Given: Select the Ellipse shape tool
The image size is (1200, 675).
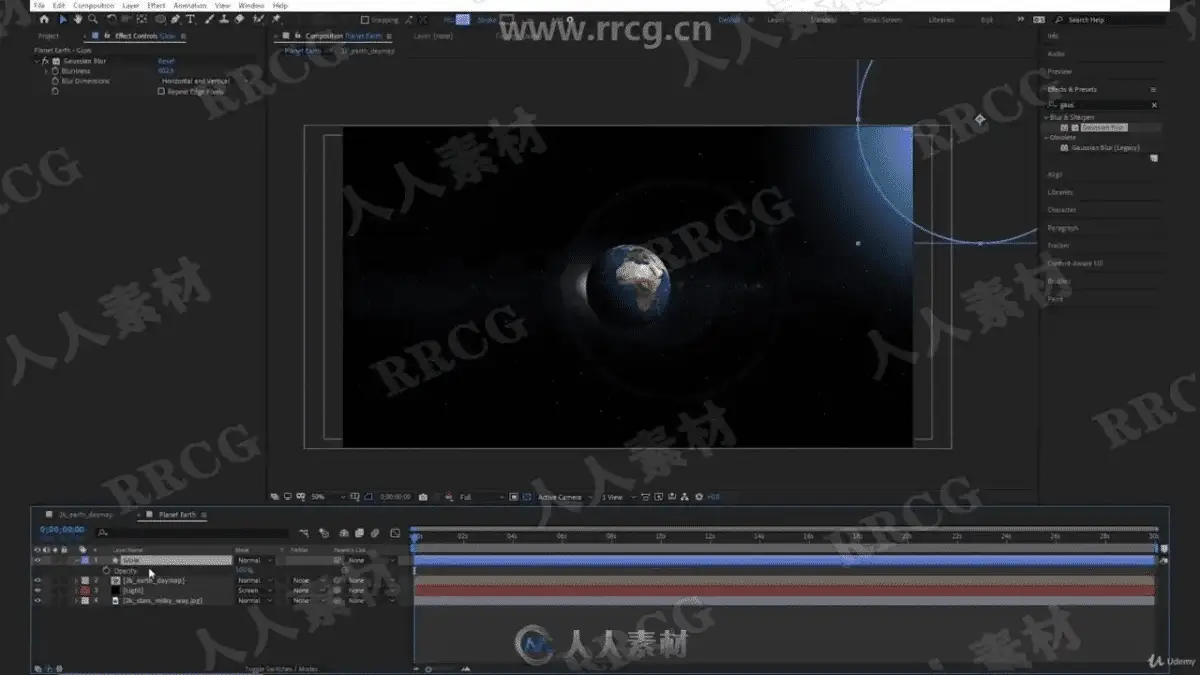Looking at the screenshot, I should click(x=160, y=19).
